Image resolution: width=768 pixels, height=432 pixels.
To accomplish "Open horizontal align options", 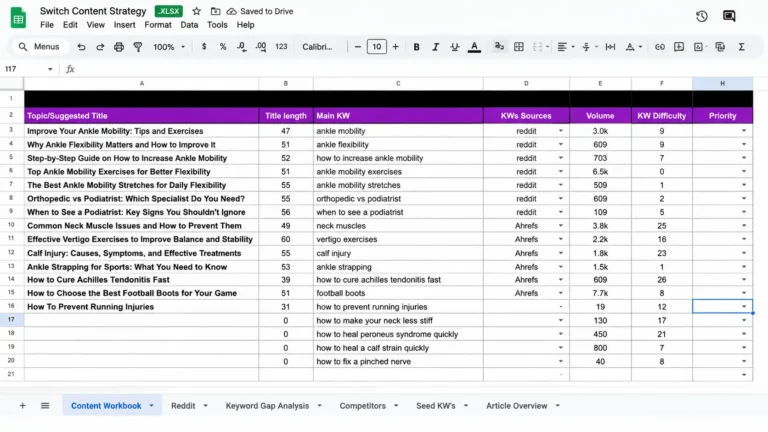I will 565,47.
